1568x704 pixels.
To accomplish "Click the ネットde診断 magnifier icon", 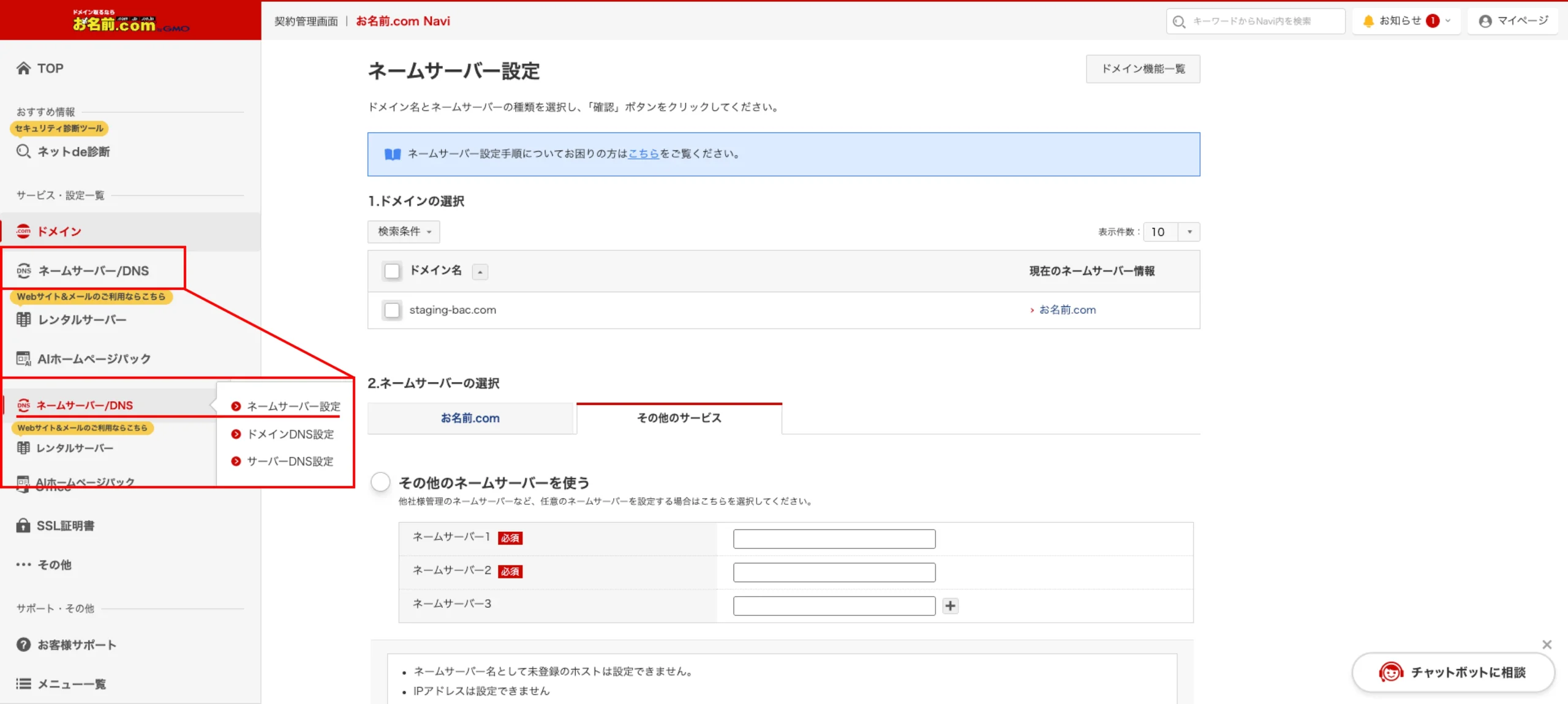I will pyautogui.click(x=23, y=151).
